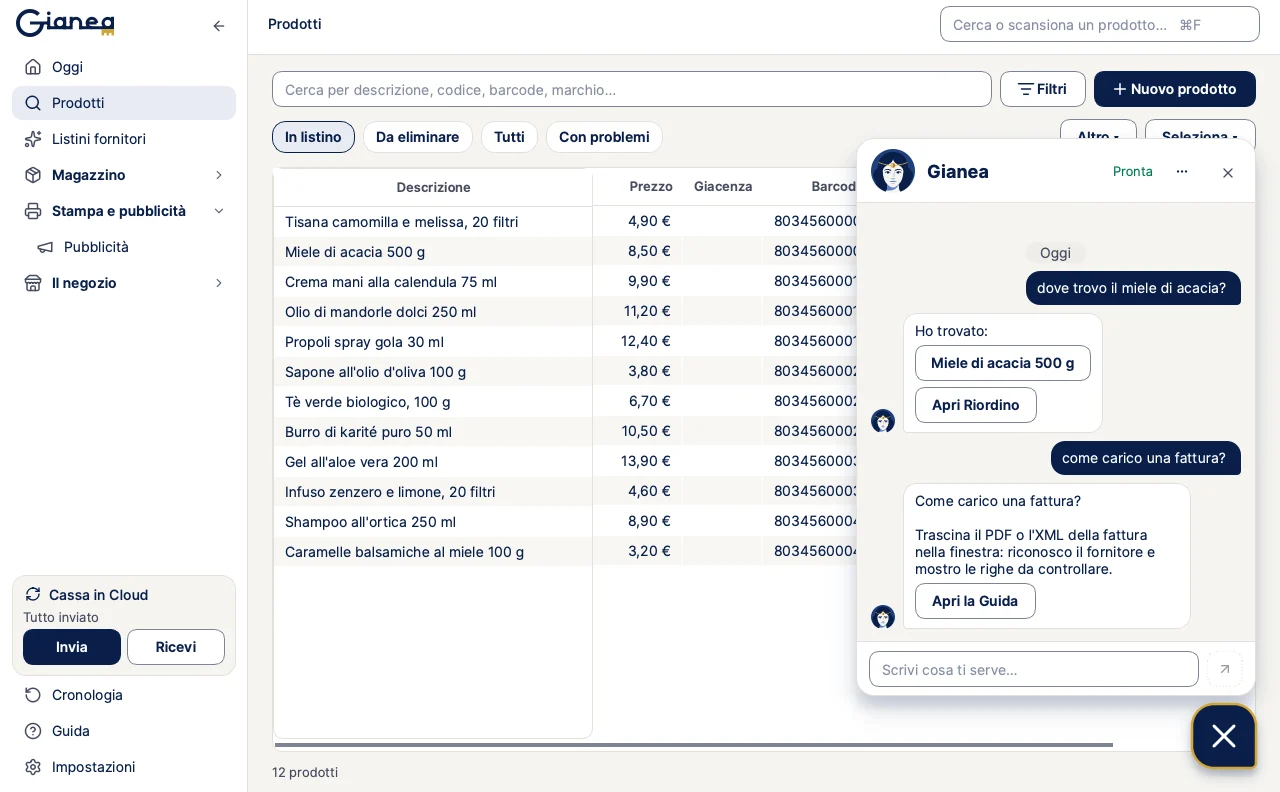Focus the global product search or scan field
The height and width of the screenshot is (792, 1280).
tap(1100, 24)
